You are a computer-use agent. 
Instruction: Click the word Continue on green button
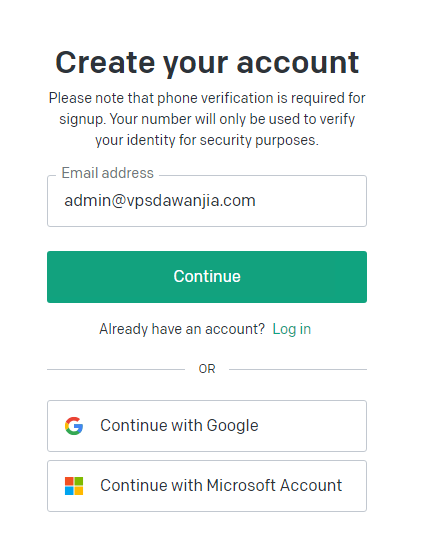pyautogui.click(x=207, y=276)
